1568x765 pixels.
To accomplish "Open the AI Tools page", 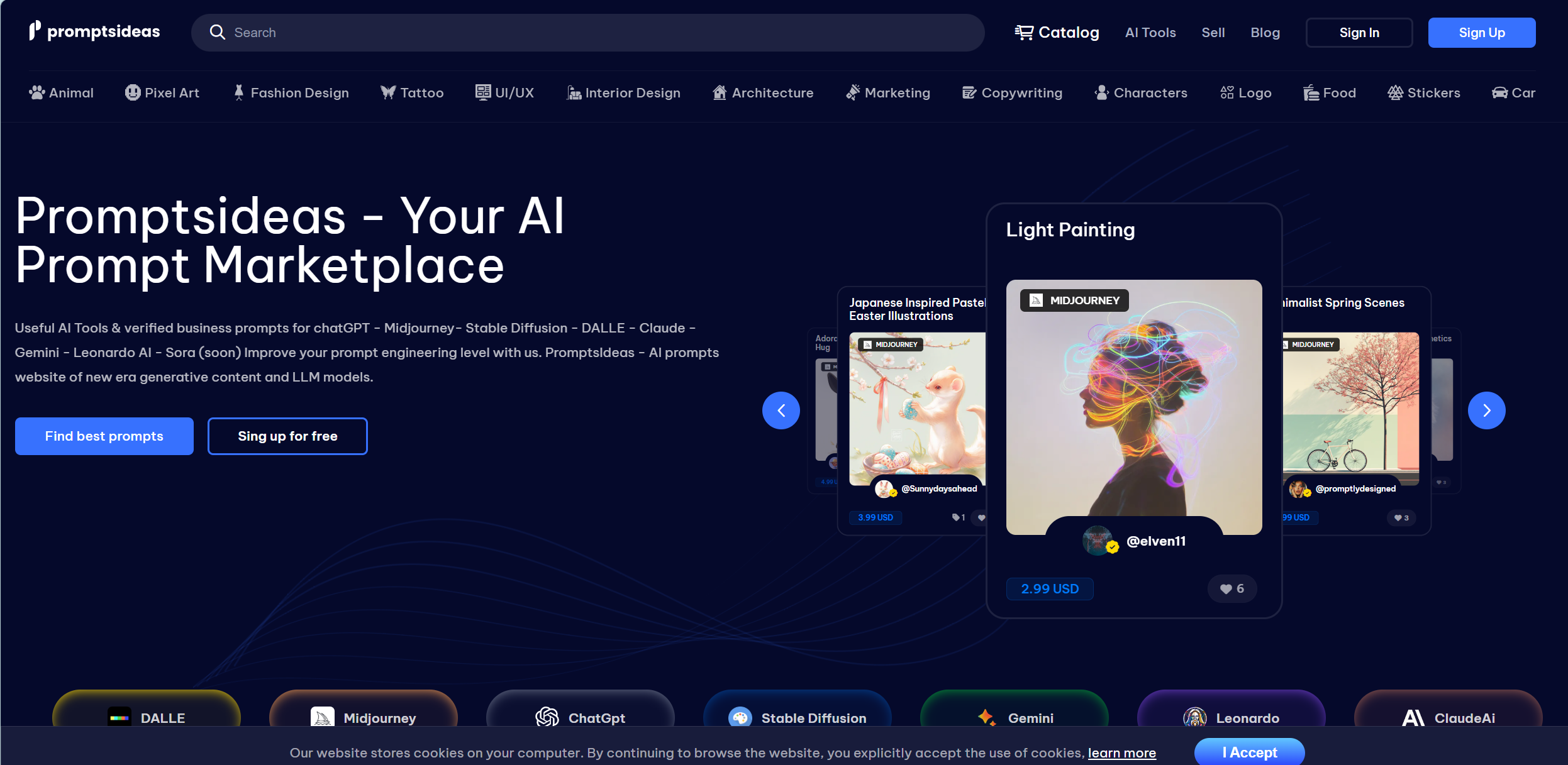I will click(1150, 33).
